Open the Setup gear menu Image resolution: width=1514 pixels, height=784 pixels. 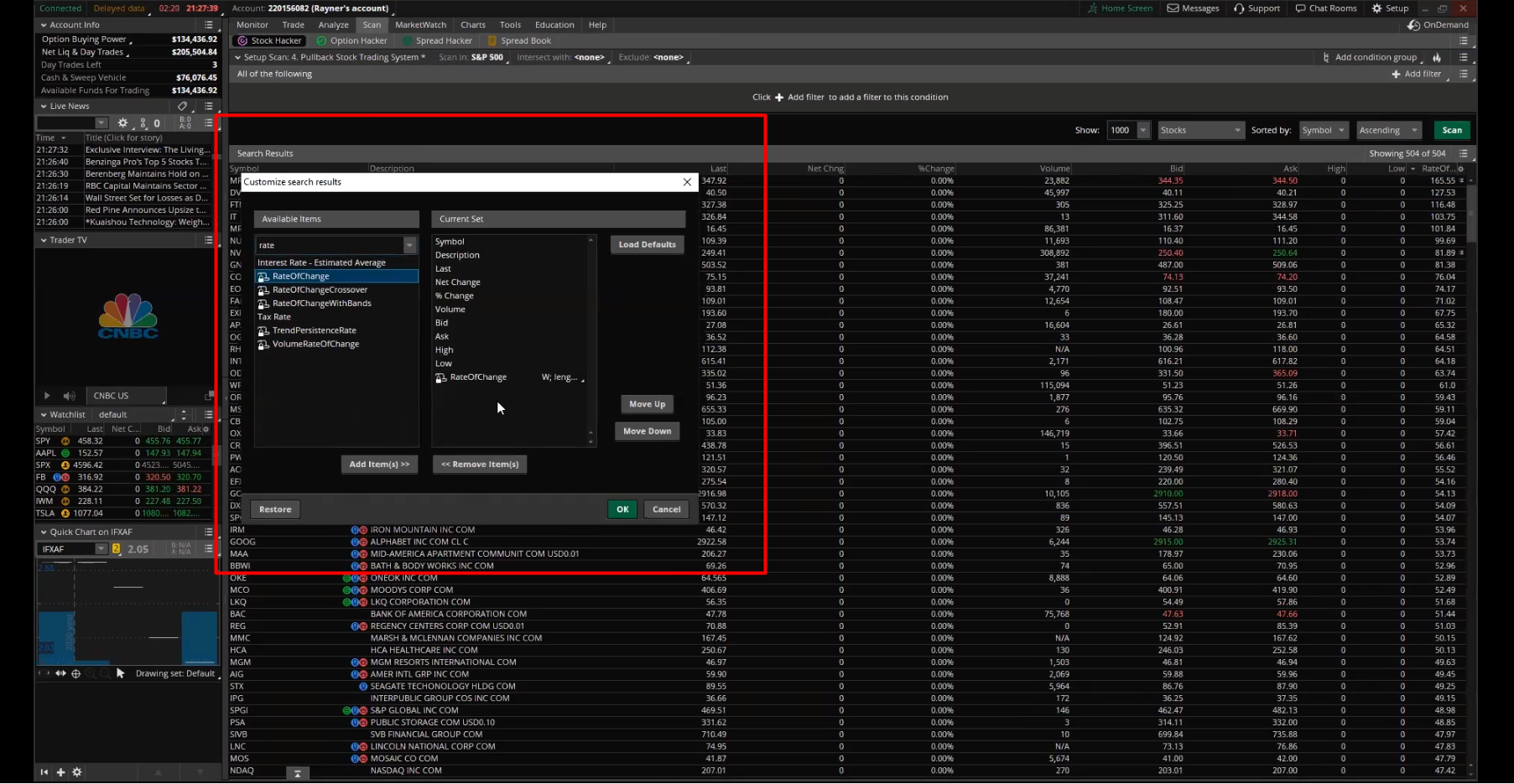coord(1390,8)
